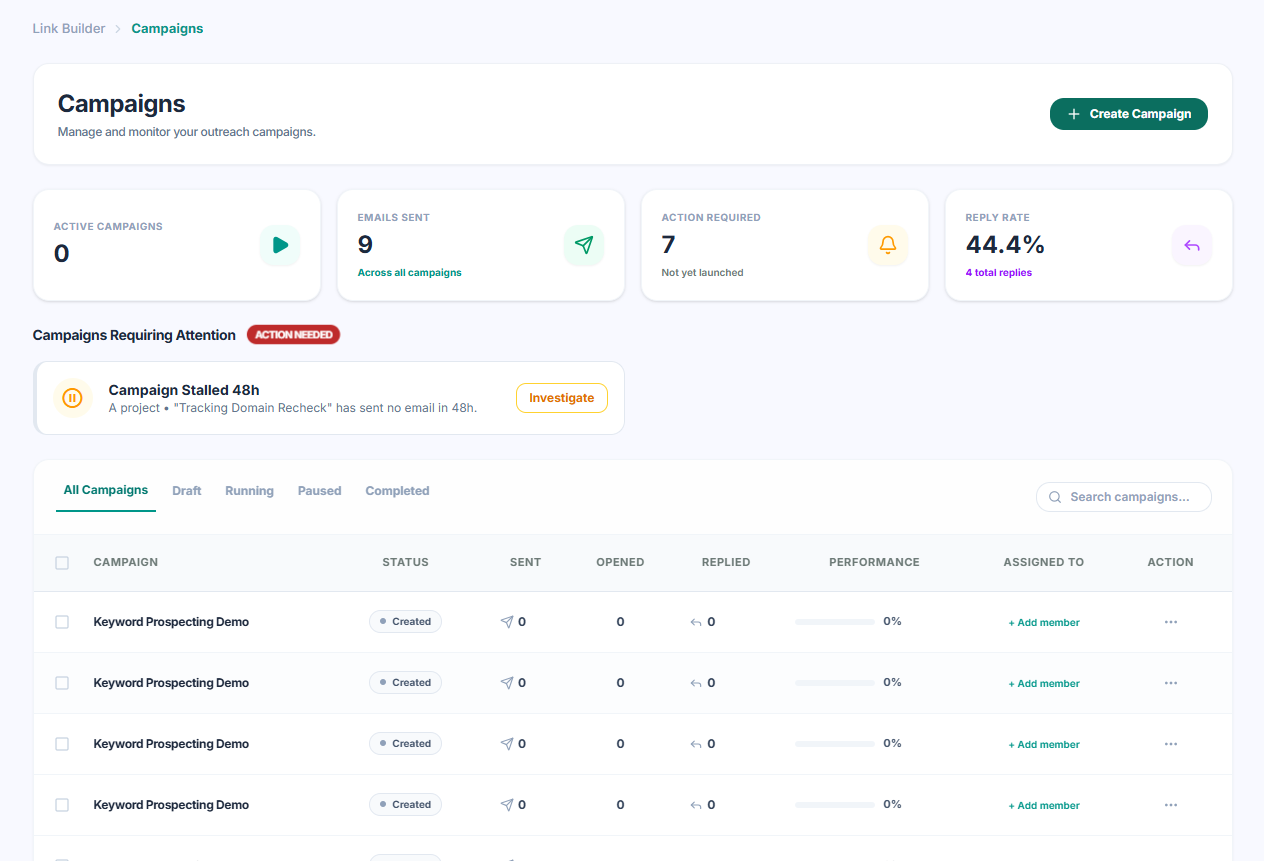Image resolution: width=1264 pixels, height=861 pixels.
Task: Click Add member in the first row
Action: [1044, 623]
